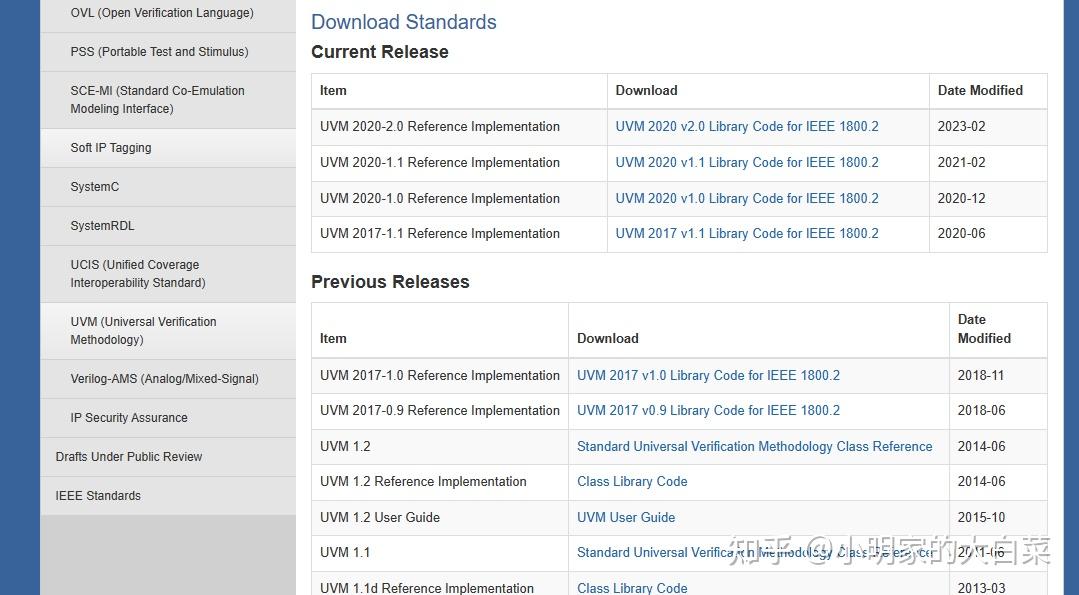The width and height of the screenshot is (1079, 595).
Task: Open PSS (Portable Test and Stimulus) page
Action: (x=159, y=52)
